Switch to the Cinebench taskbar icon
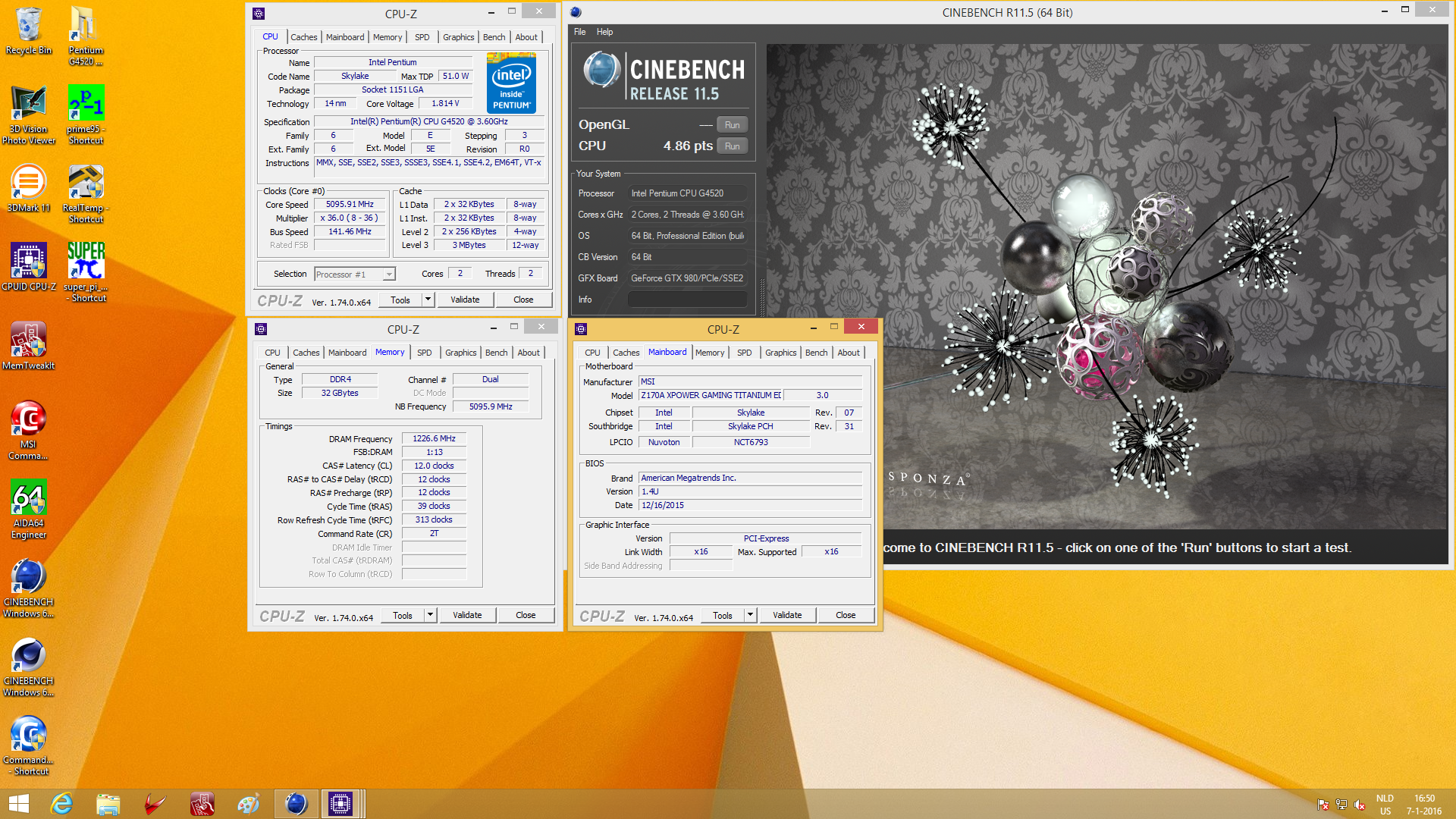Viewport: 1456px width, 819px height. [x=296, y=804]
